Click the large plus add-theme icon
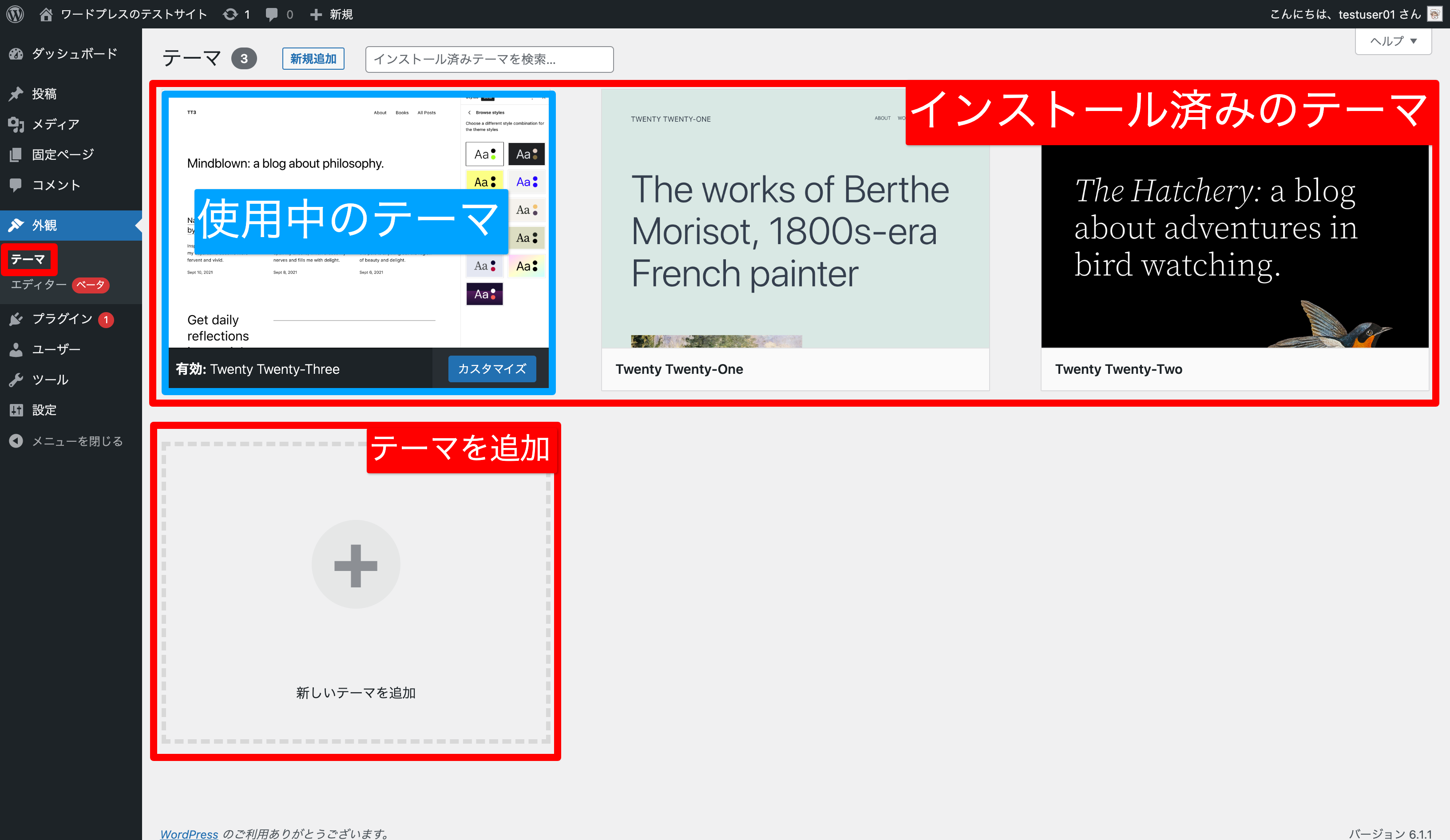 point(356,564)
